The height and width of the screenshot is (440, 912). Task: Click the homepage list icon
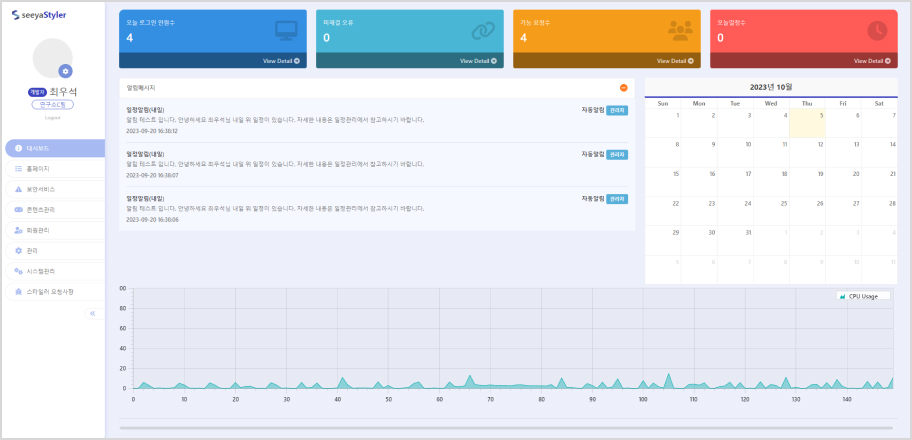click(19, 169)
